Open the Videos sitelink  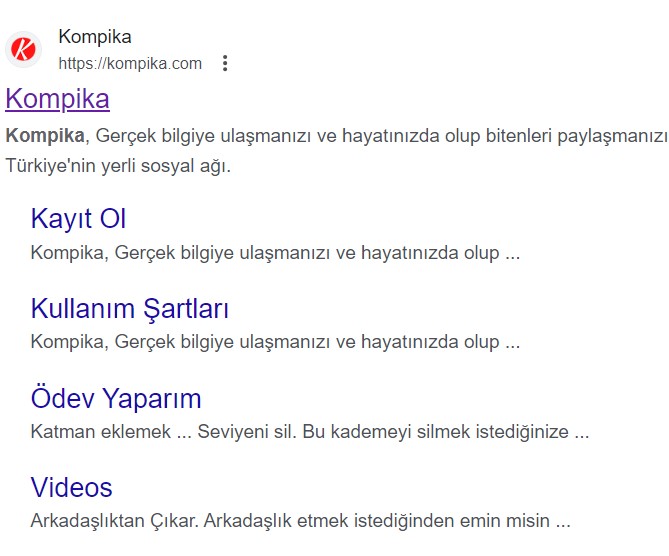pyautogui.click(x=71, y=487)
